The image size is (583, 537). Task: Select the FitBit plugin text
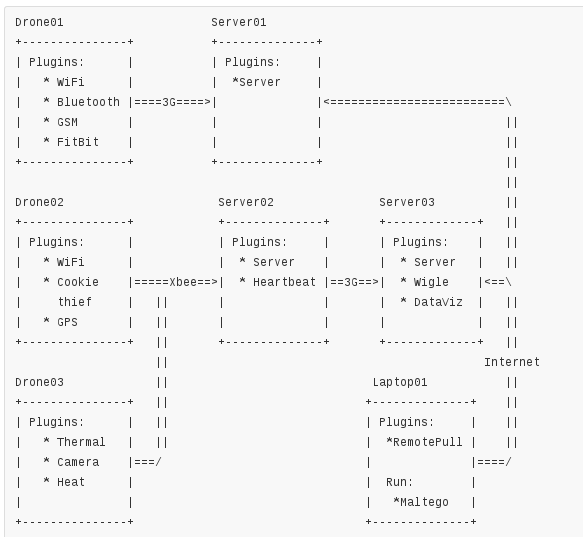point(78,142)
